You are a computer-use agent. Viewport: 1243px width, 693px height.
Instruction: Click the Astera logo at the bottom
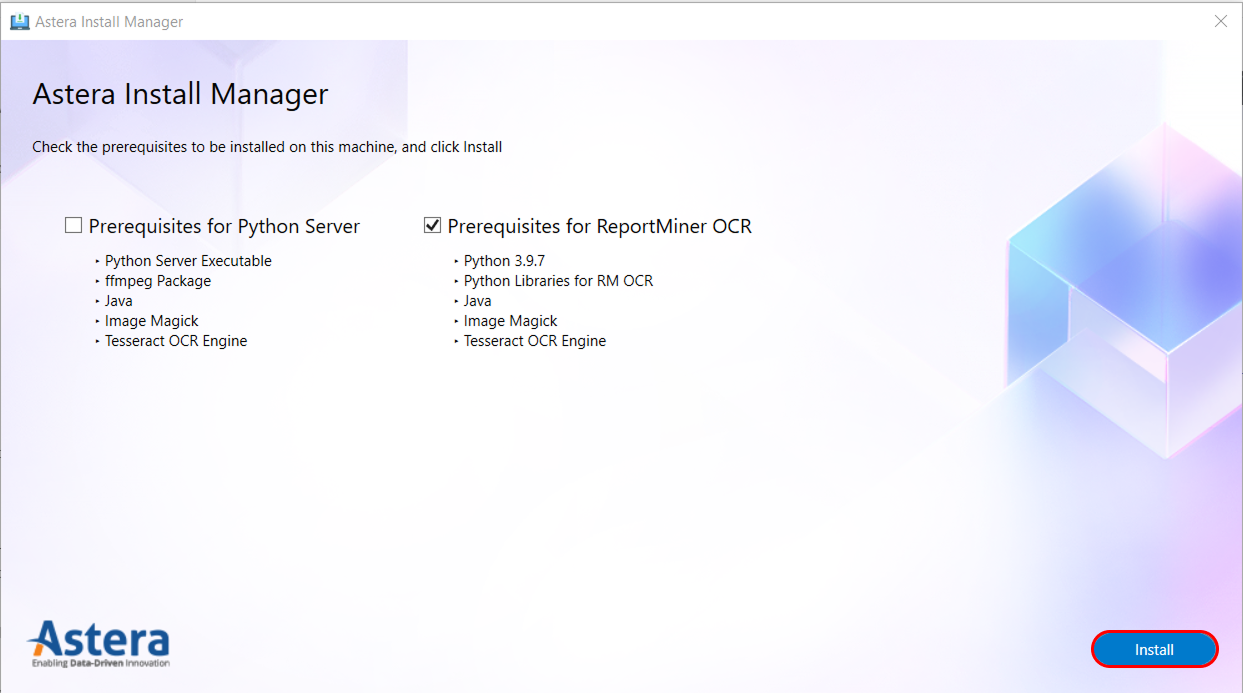click(99, 644)
